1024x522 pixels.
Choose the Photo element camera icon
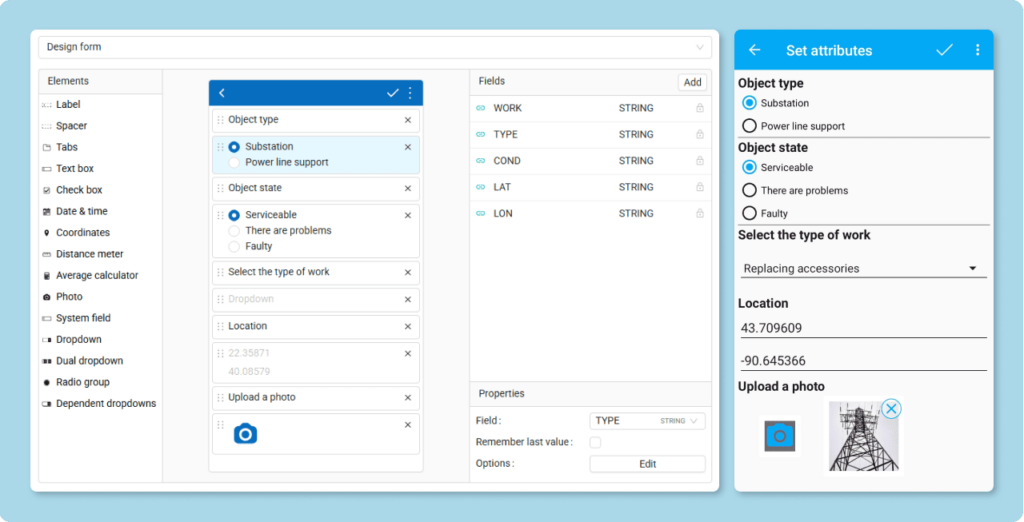tap(46, 297)
